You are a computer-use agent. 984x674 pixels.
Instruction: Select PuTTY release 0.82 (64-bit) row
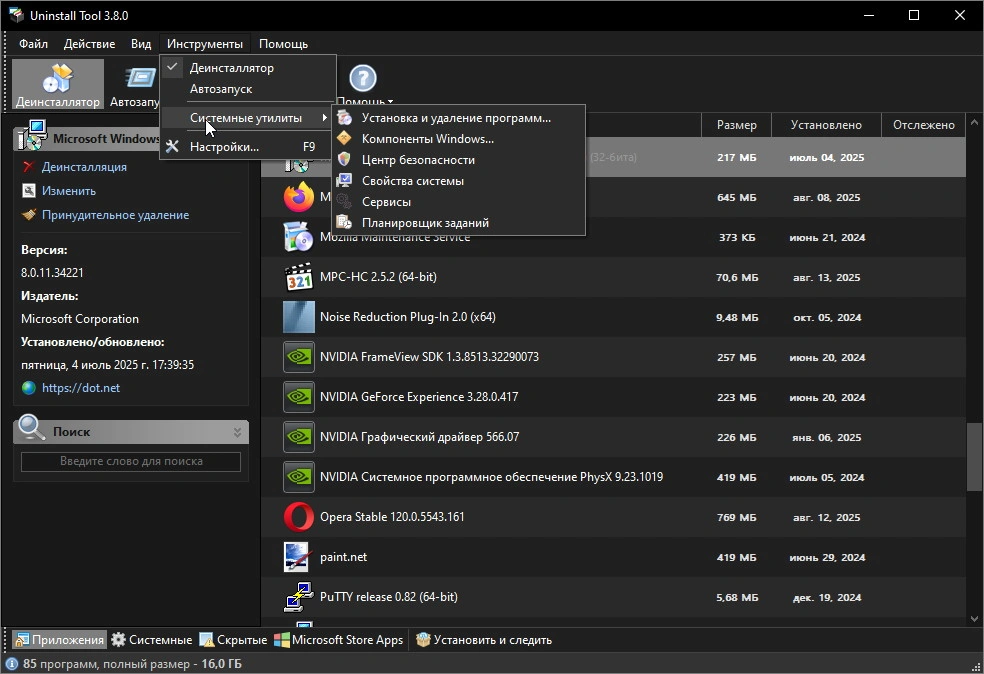coord(614,597)
